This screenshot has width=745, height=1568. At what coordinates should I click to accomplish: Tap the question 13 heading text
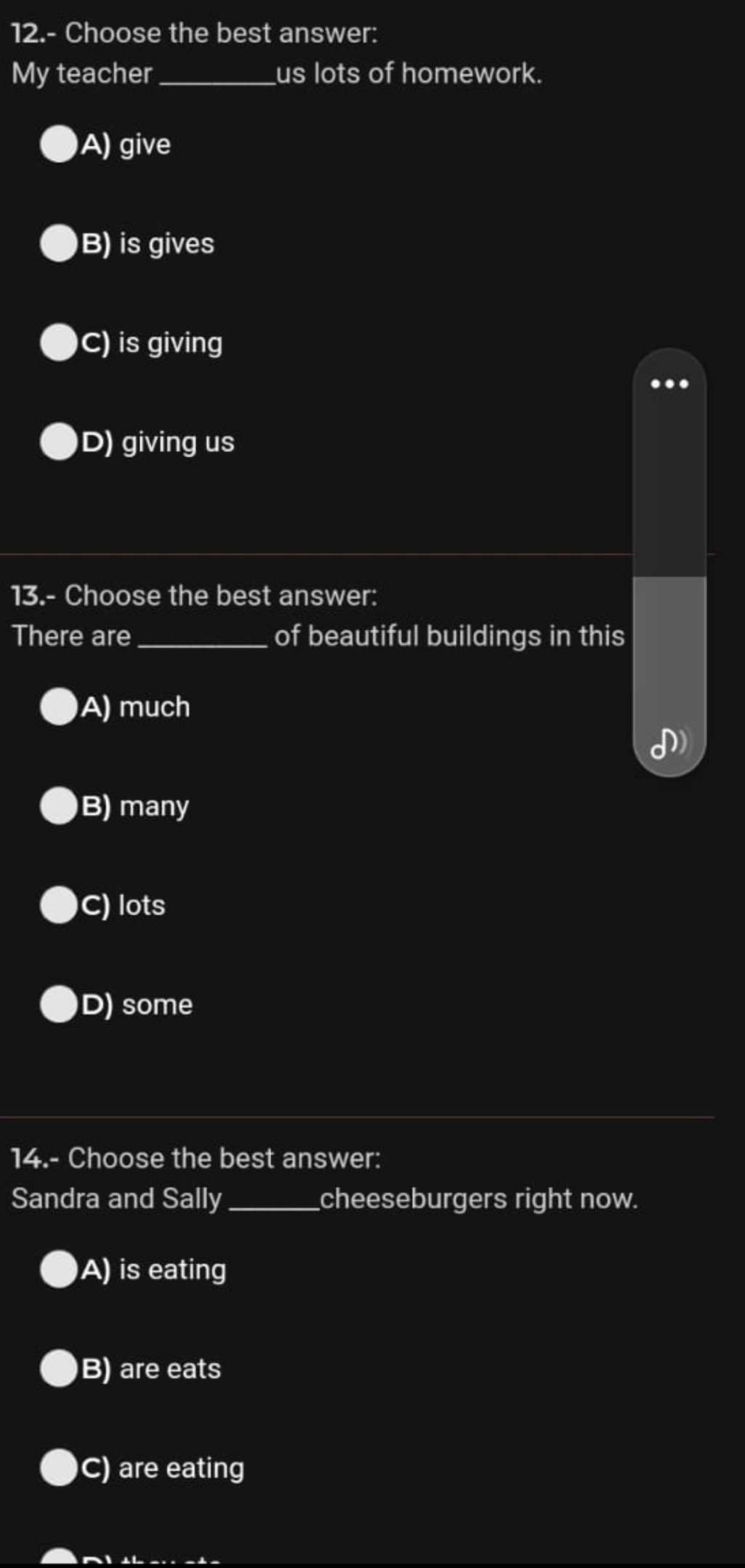[195, 595]
